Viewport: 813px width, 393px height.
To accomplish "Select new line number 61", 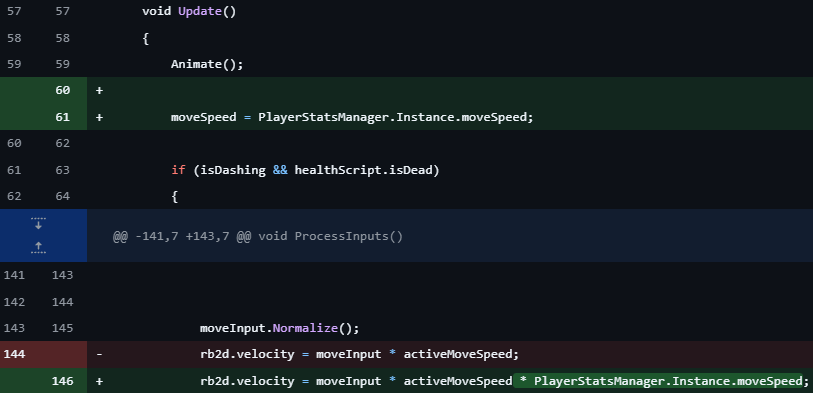I will (x=62, y=117).
